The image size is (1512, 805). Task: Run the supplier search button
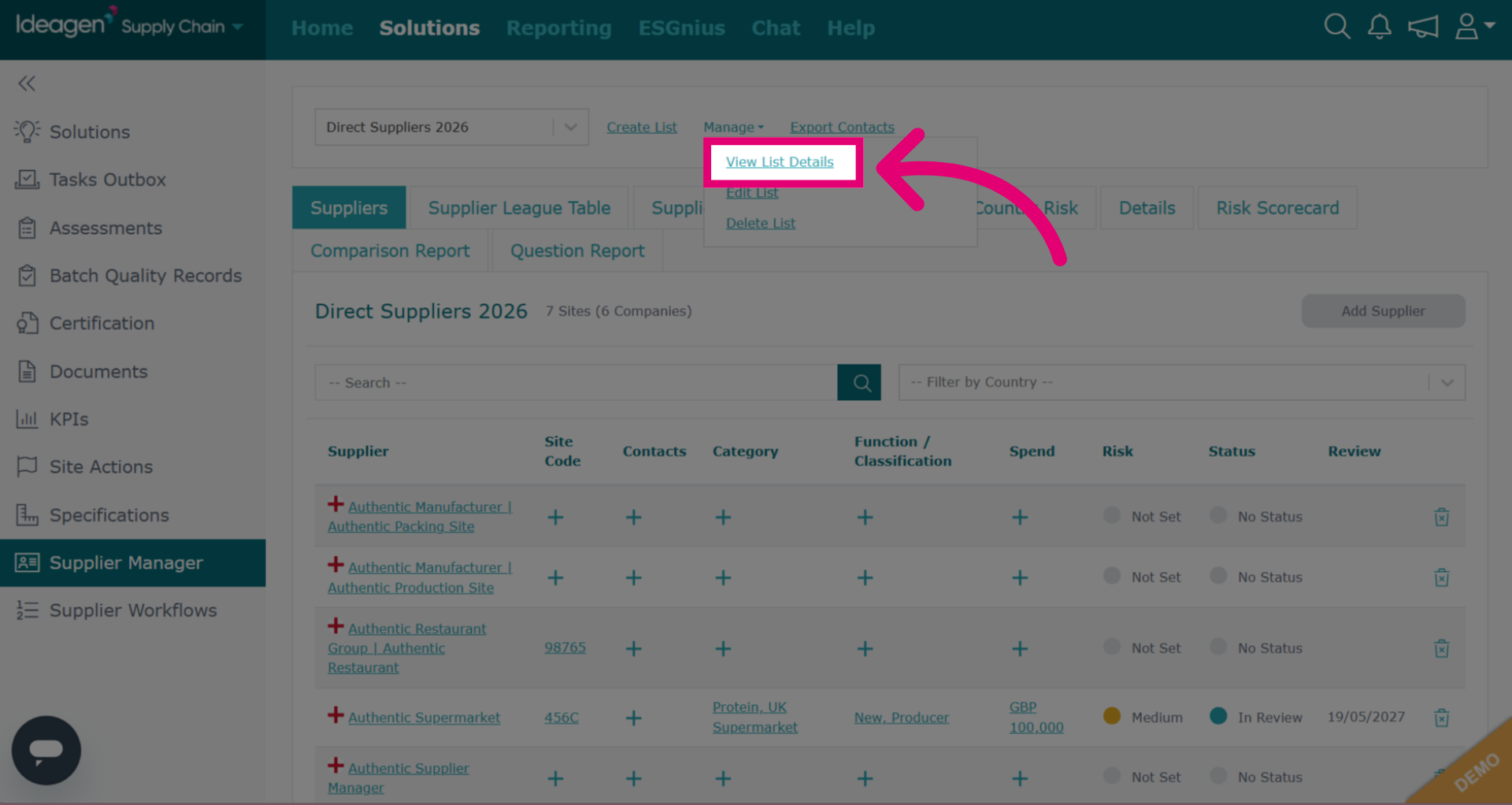pos(859,382)
